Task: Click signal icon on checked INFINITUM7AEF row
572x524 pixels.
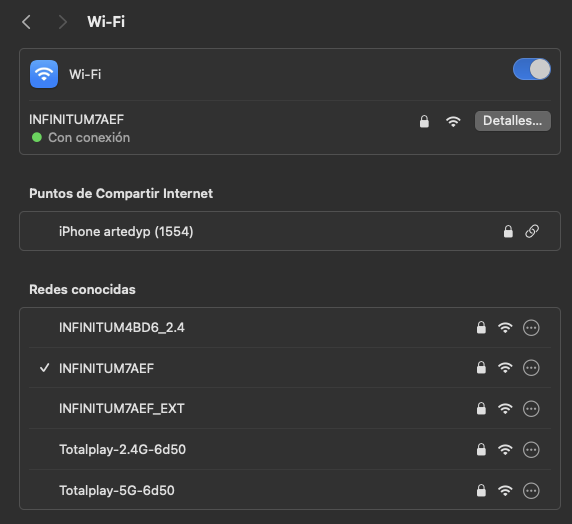Action: point(505,368)
